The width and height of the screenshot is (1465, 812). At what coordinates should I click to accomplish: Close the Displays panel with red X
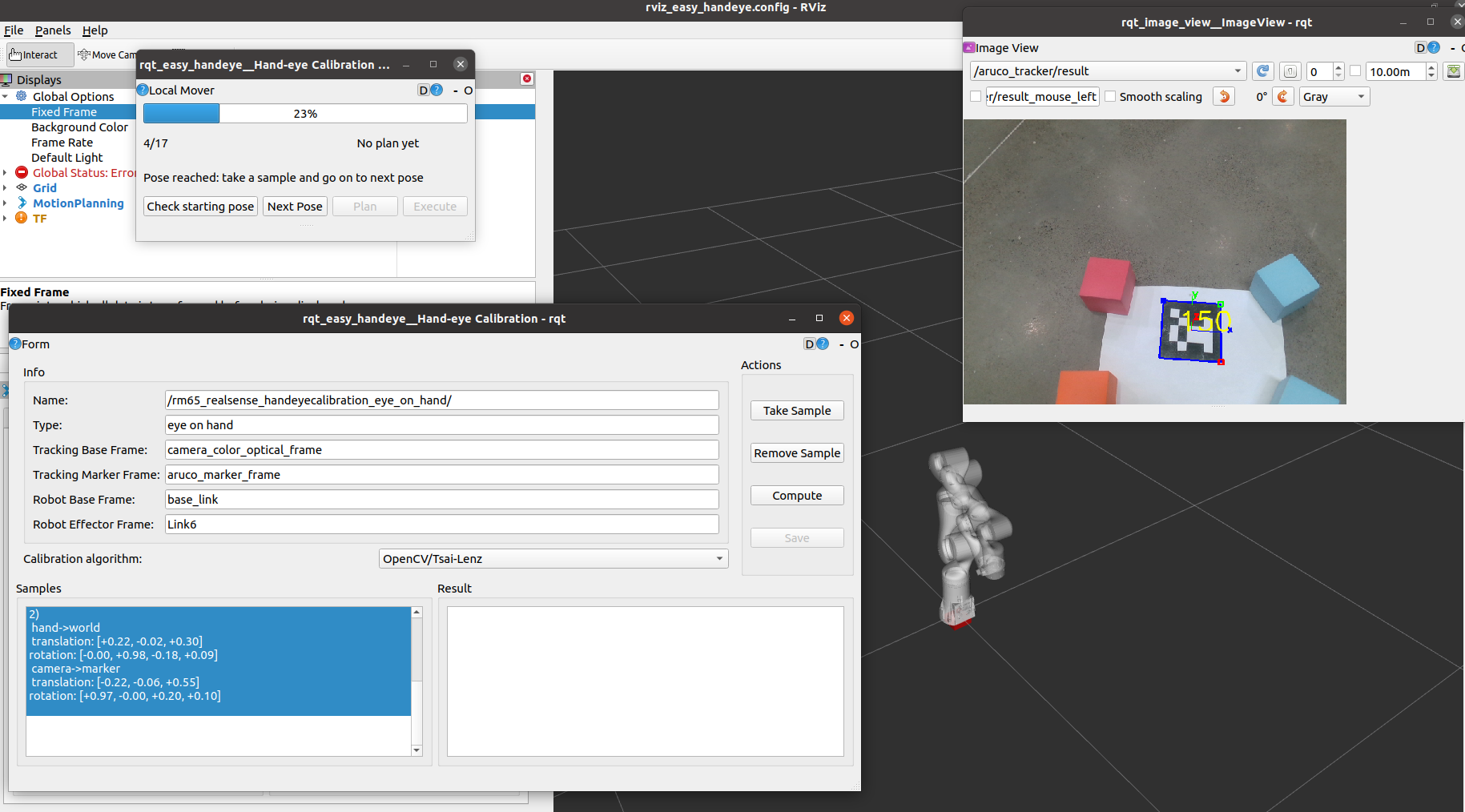pos(527,78)
